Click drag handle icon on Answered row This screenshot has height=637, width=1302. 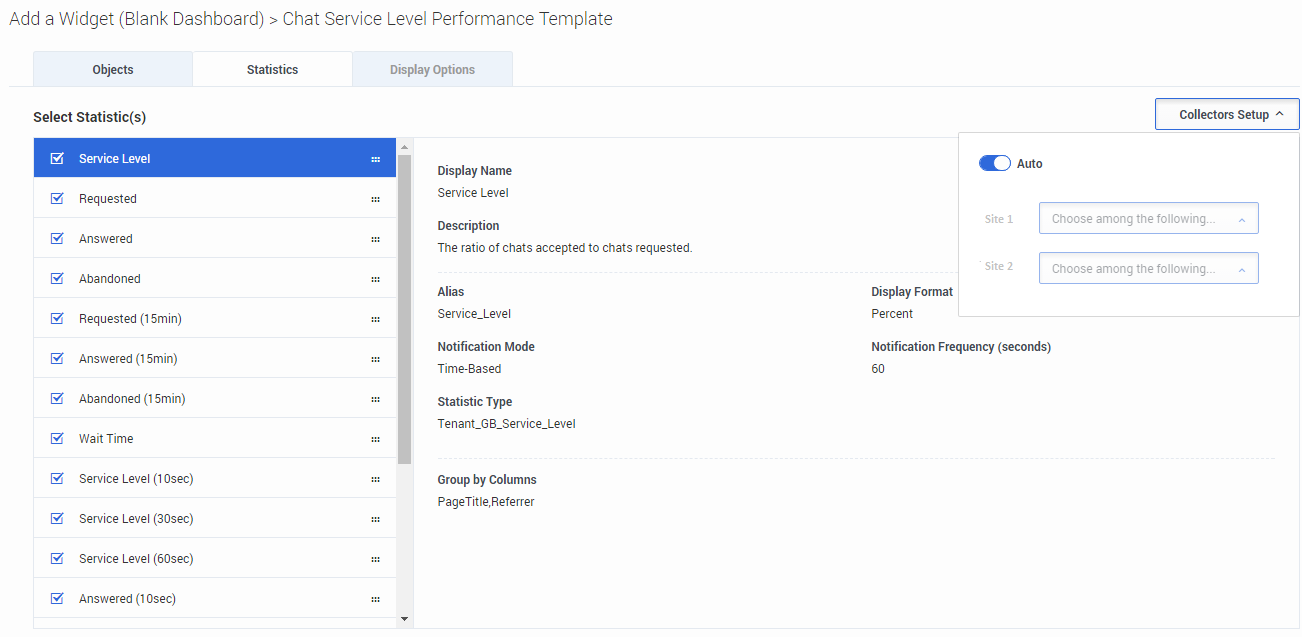coord(375,239)
